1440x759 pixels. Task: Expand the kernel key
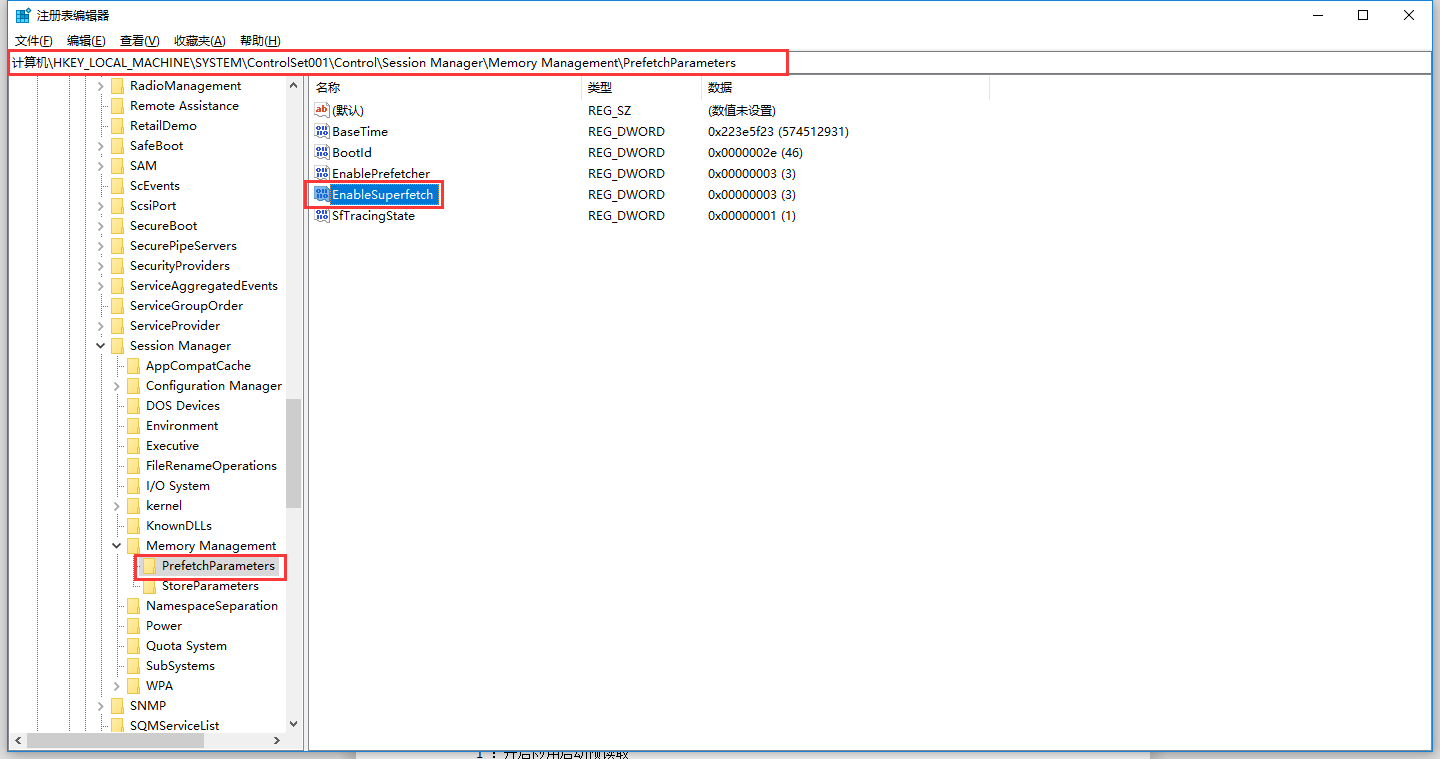point(117,506)
